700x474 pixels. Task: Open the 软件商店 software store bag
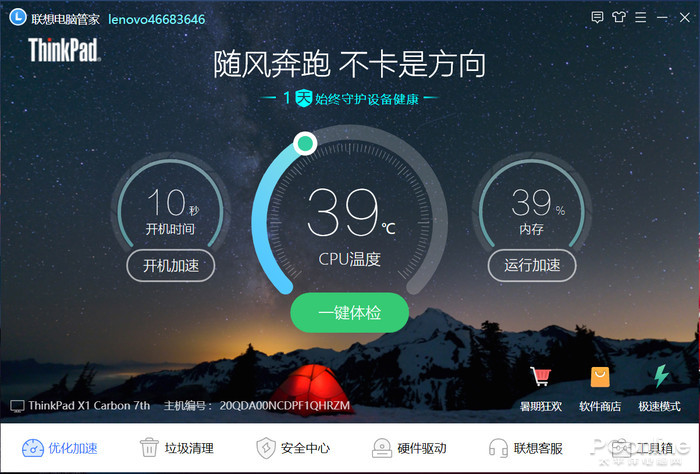coord(600,377)
